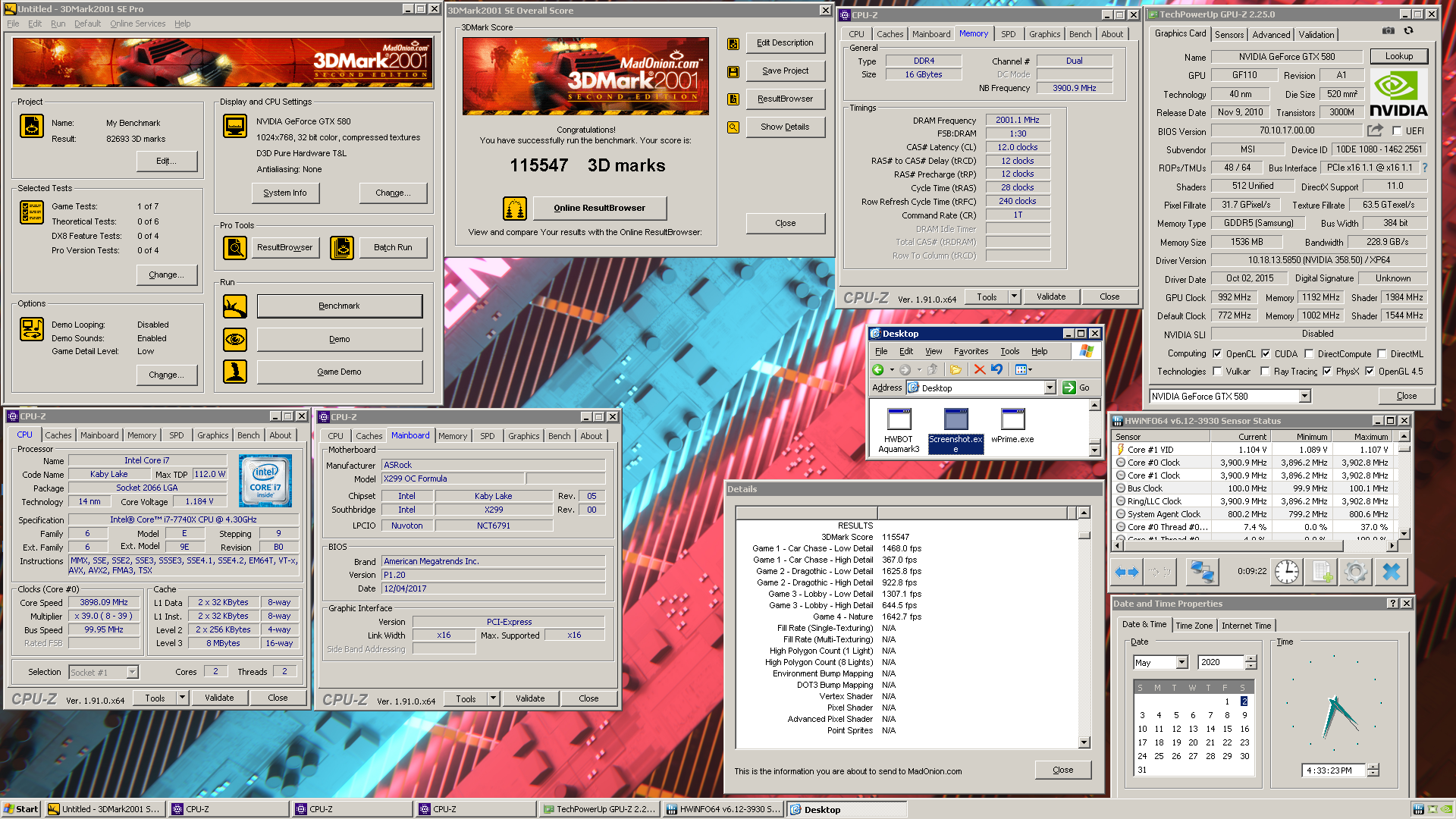This screenshot has width=1456, height=819.
Task: Click HWiNFO clock reset icon
Action: [1287, 572]
